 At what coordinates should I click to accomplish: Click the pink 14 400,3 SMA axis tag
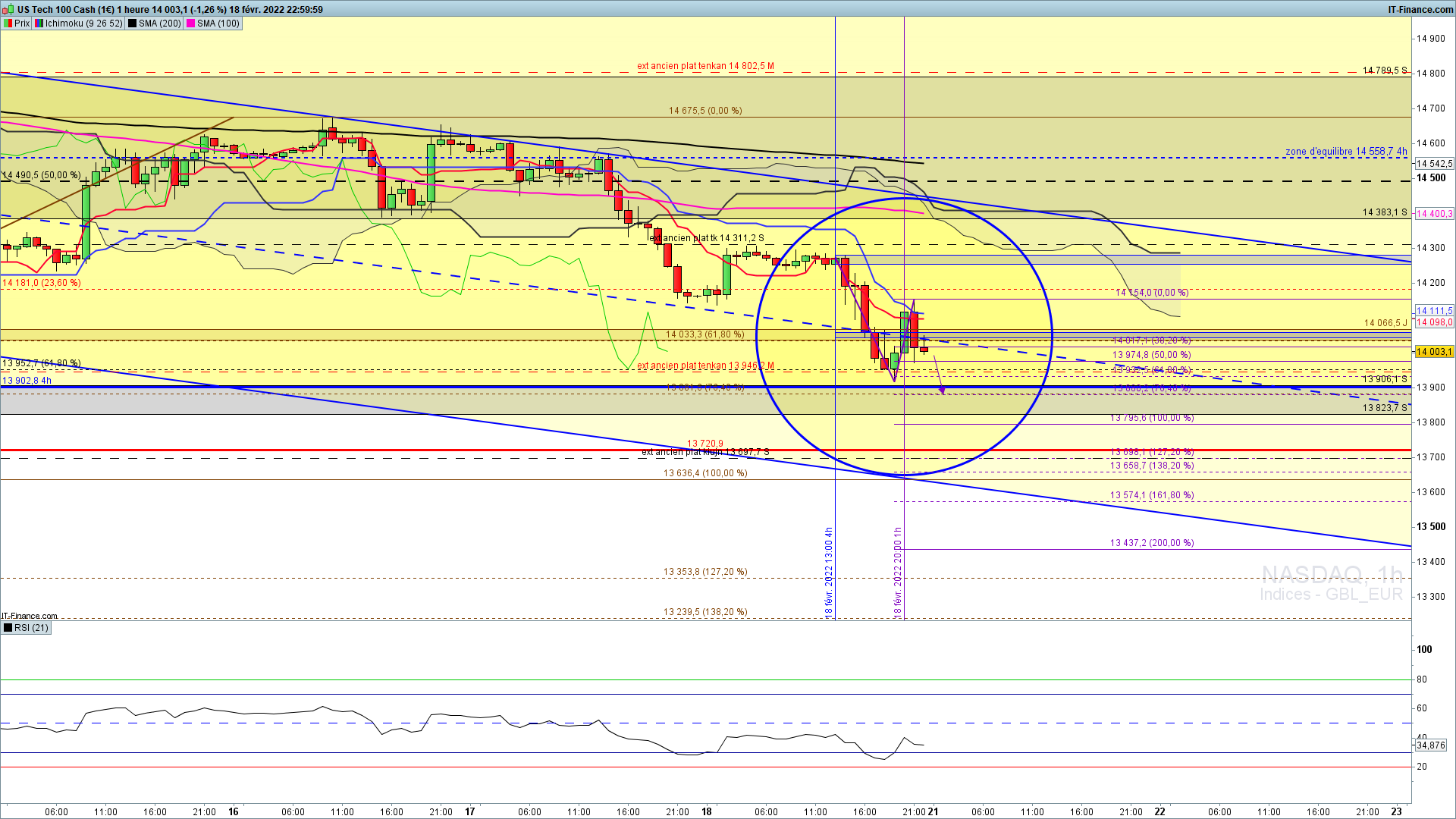1433,214
